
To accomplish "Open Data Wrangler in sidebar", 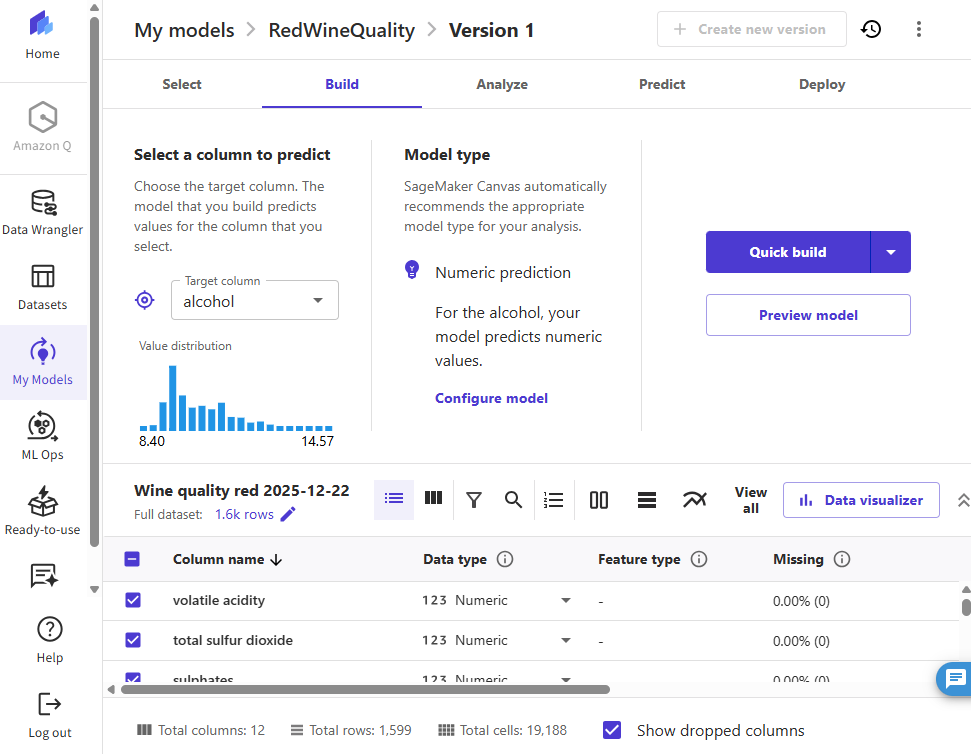I will (43, 212).
